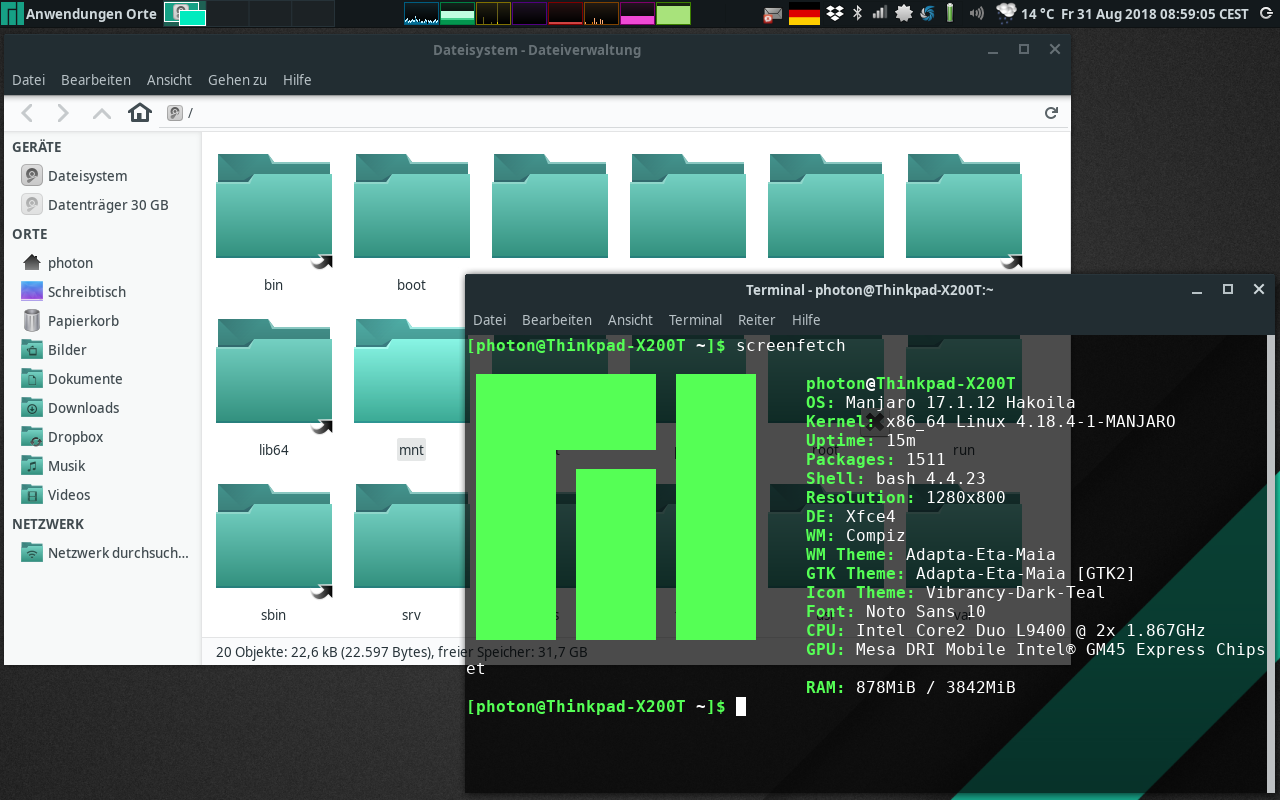Click the volume speaker icon in panel

977,13
